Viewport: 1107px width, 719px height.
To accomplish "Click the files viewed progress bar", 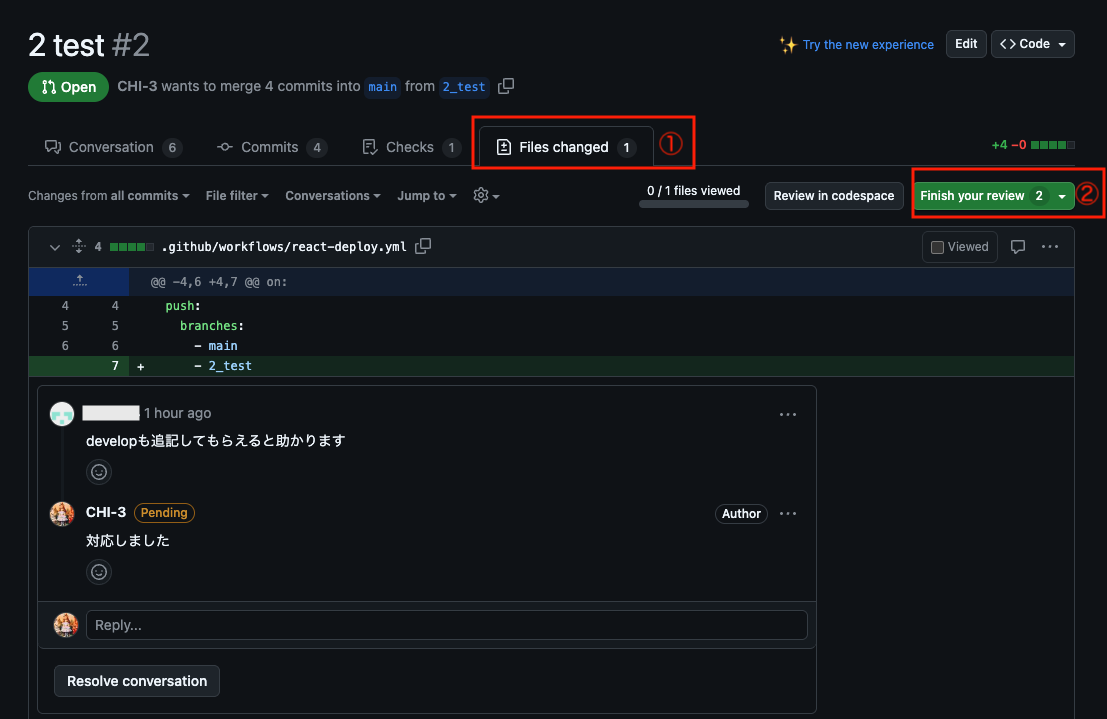I will (693, 204).
